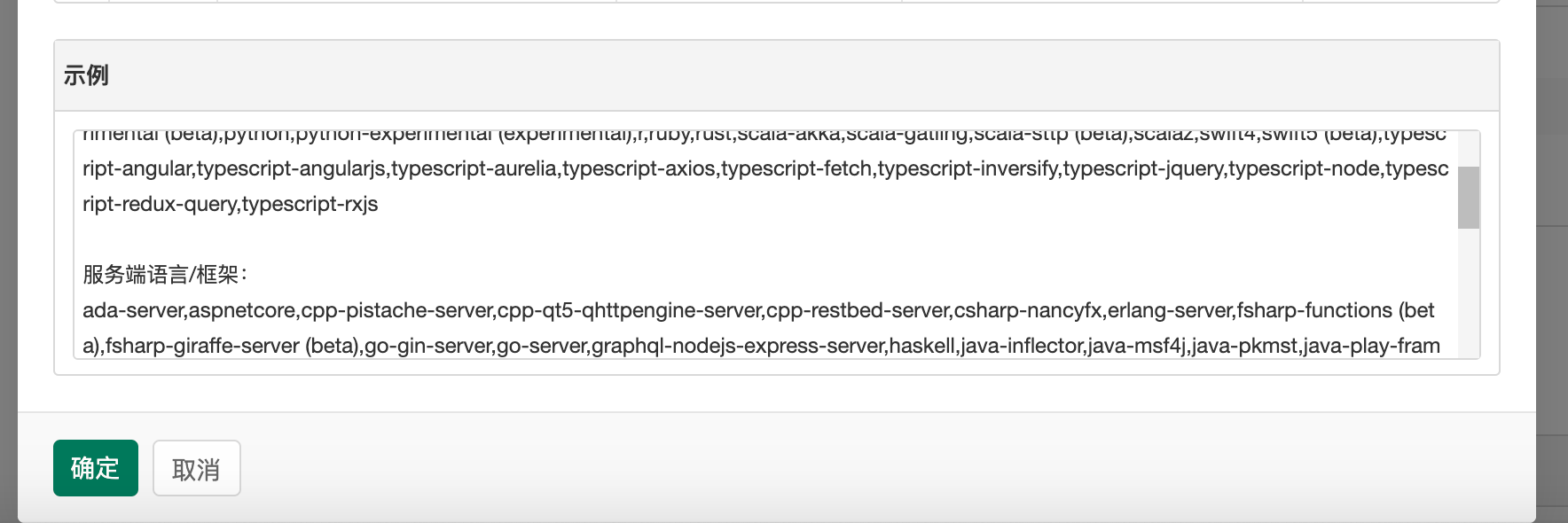
Task: Click typescript-axios in the example text
Action: coord(639,168)
